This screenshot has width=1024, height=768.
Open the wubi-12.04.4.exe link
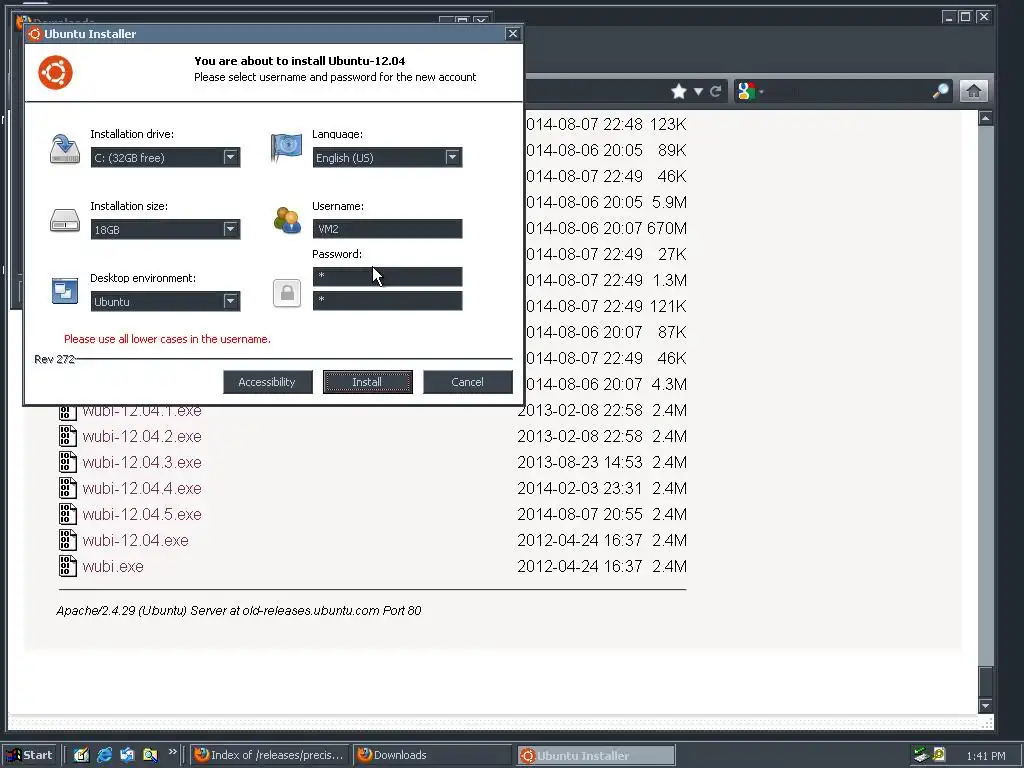142,488
